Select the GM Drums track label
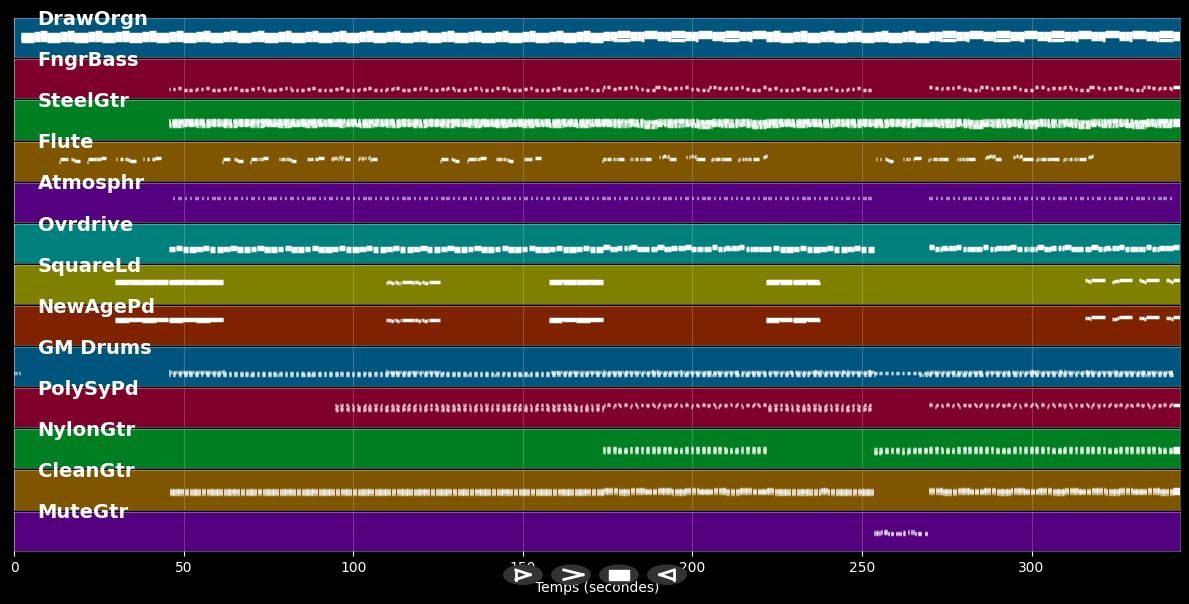This screenshot has height=604, width=1189. click(94, 348)
